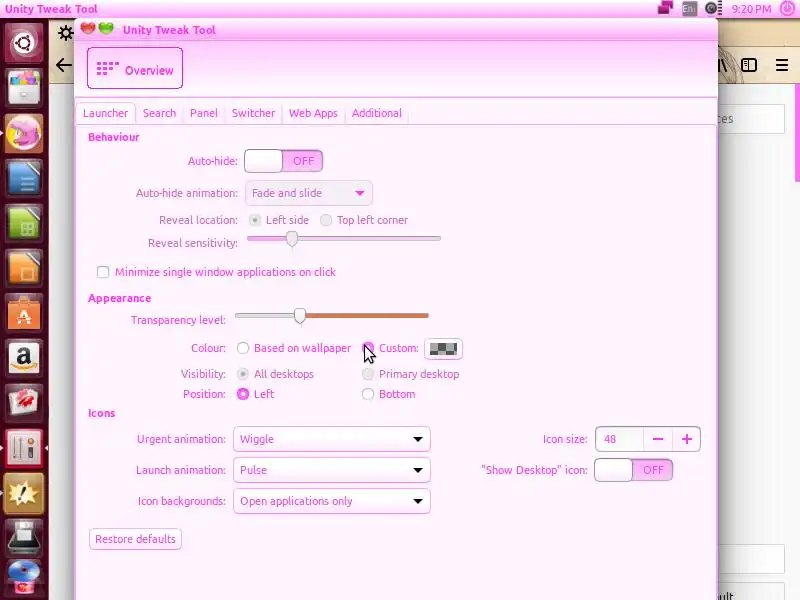Select Left side reveal location
This screenshot has width=800, height=600.
coord(254,220)
